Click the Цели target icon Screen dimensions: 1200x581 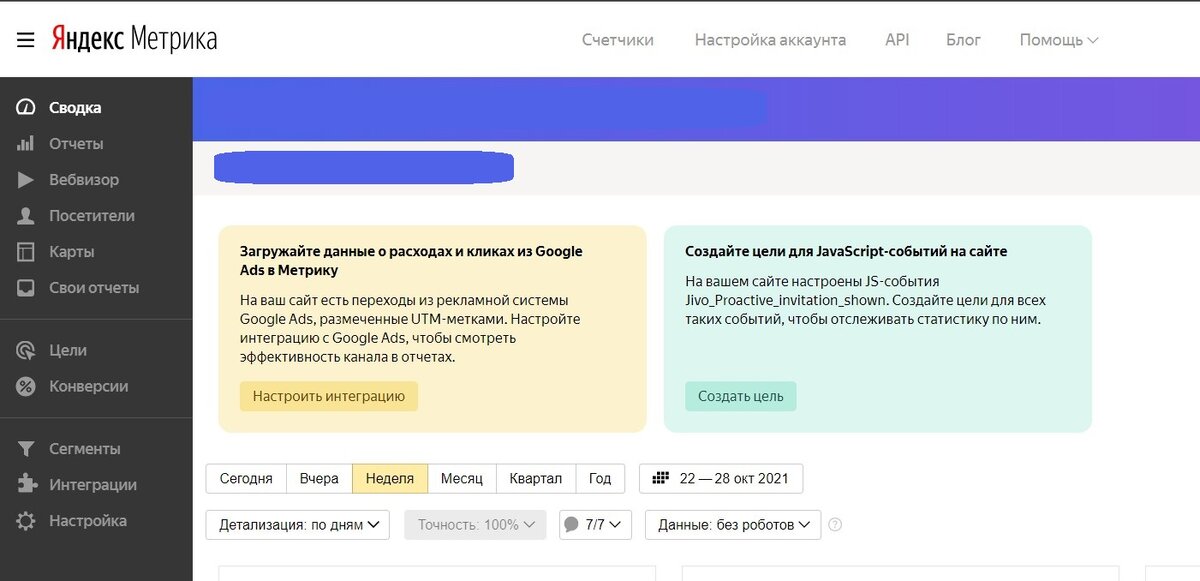tap(26, 350)
